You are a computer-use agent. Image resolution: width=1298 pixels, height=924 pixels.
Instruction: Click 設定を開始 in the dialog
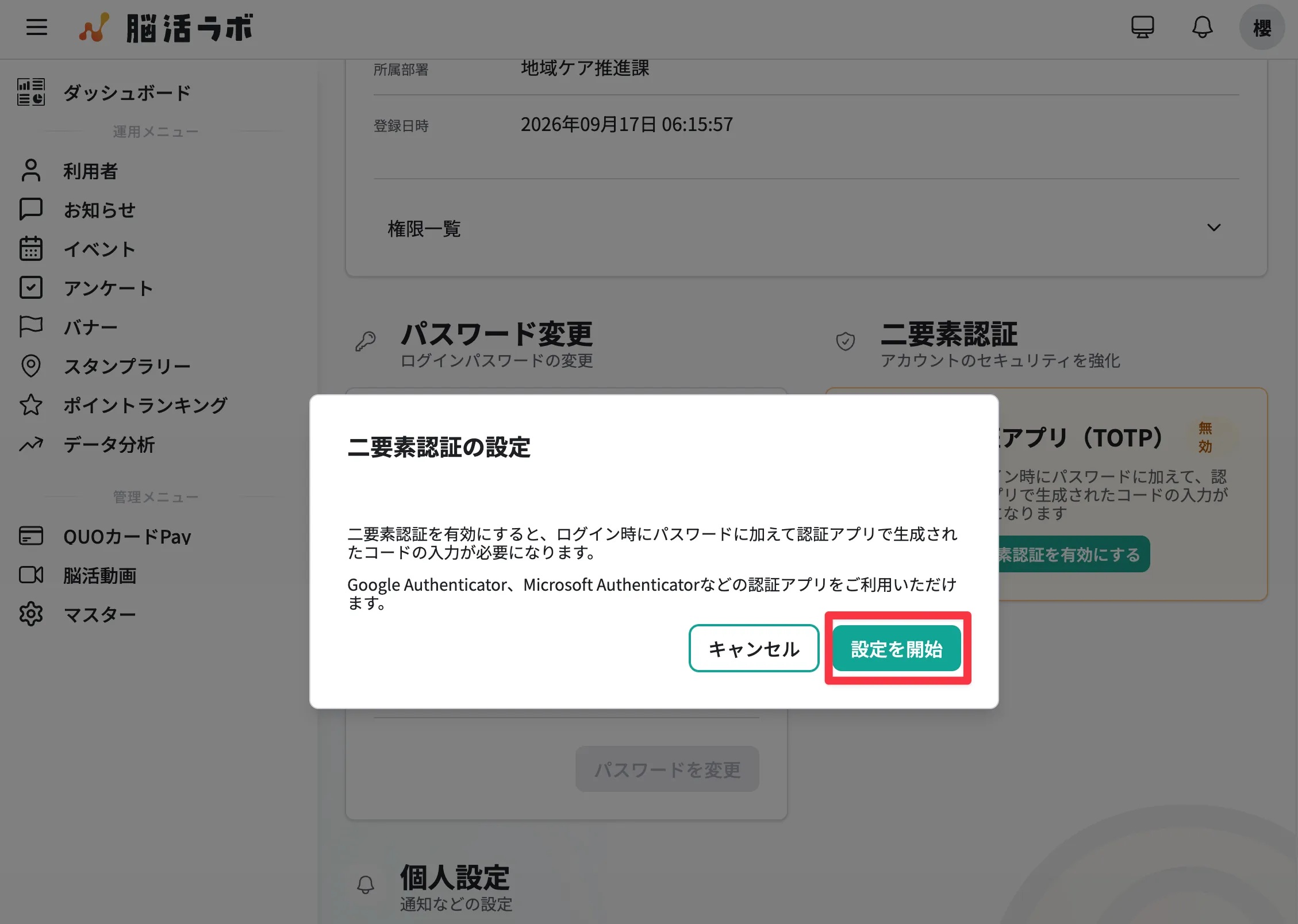[897, 648]
